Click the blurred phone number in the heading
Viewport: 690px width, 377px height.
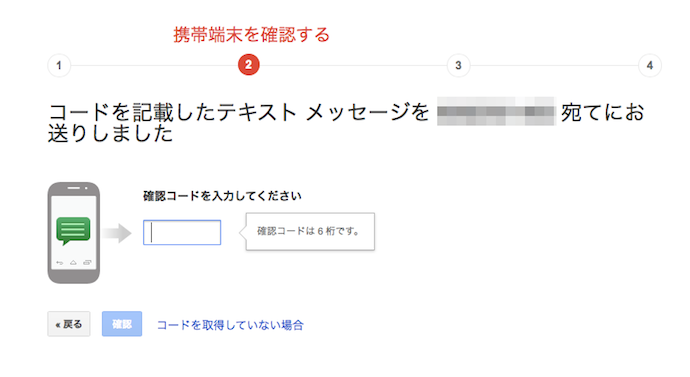click(496, 111)
